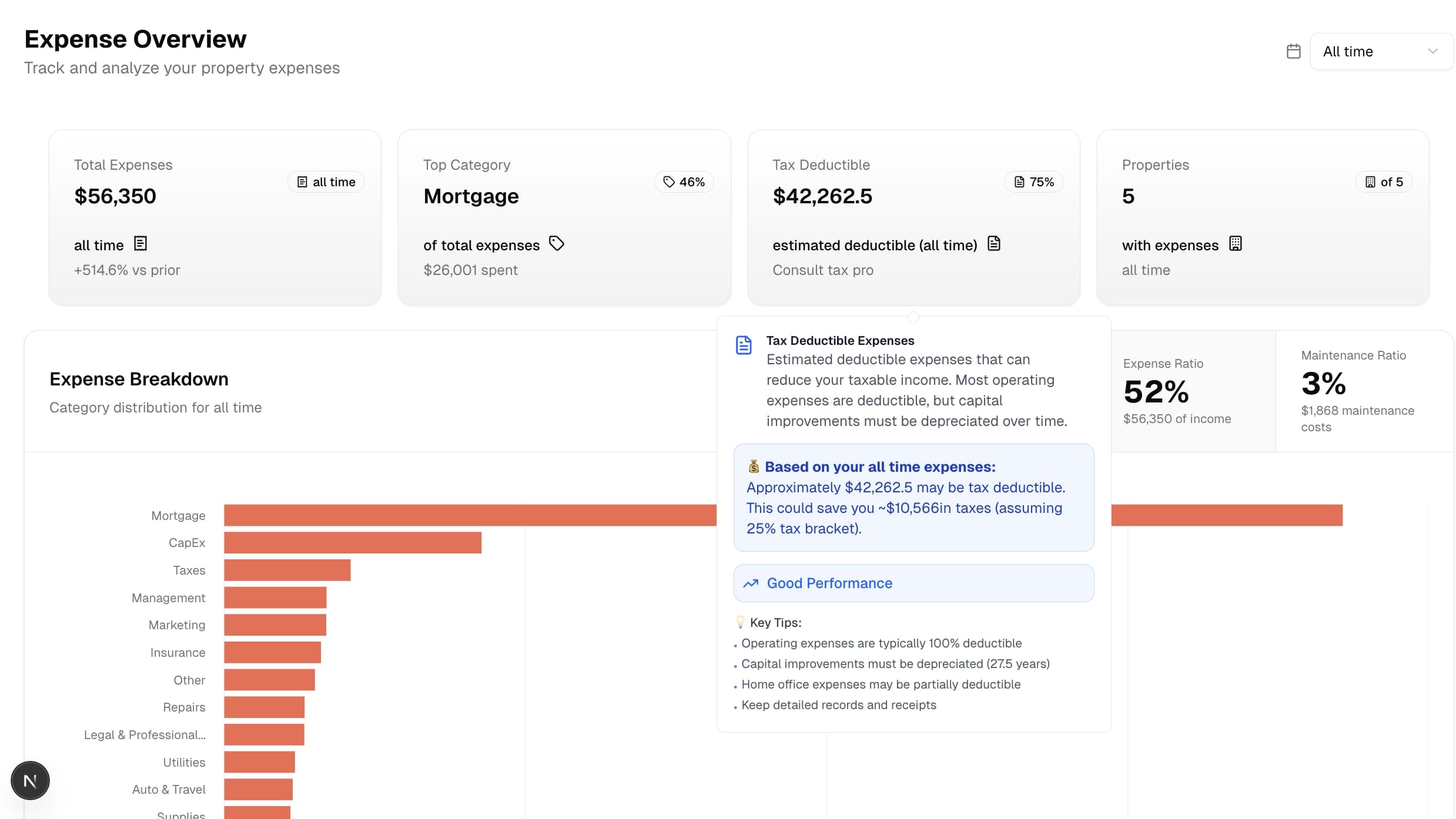Click the Taxes category label on the chart axis
Viewport: 1456px width, 819px height.
[189, 570]
